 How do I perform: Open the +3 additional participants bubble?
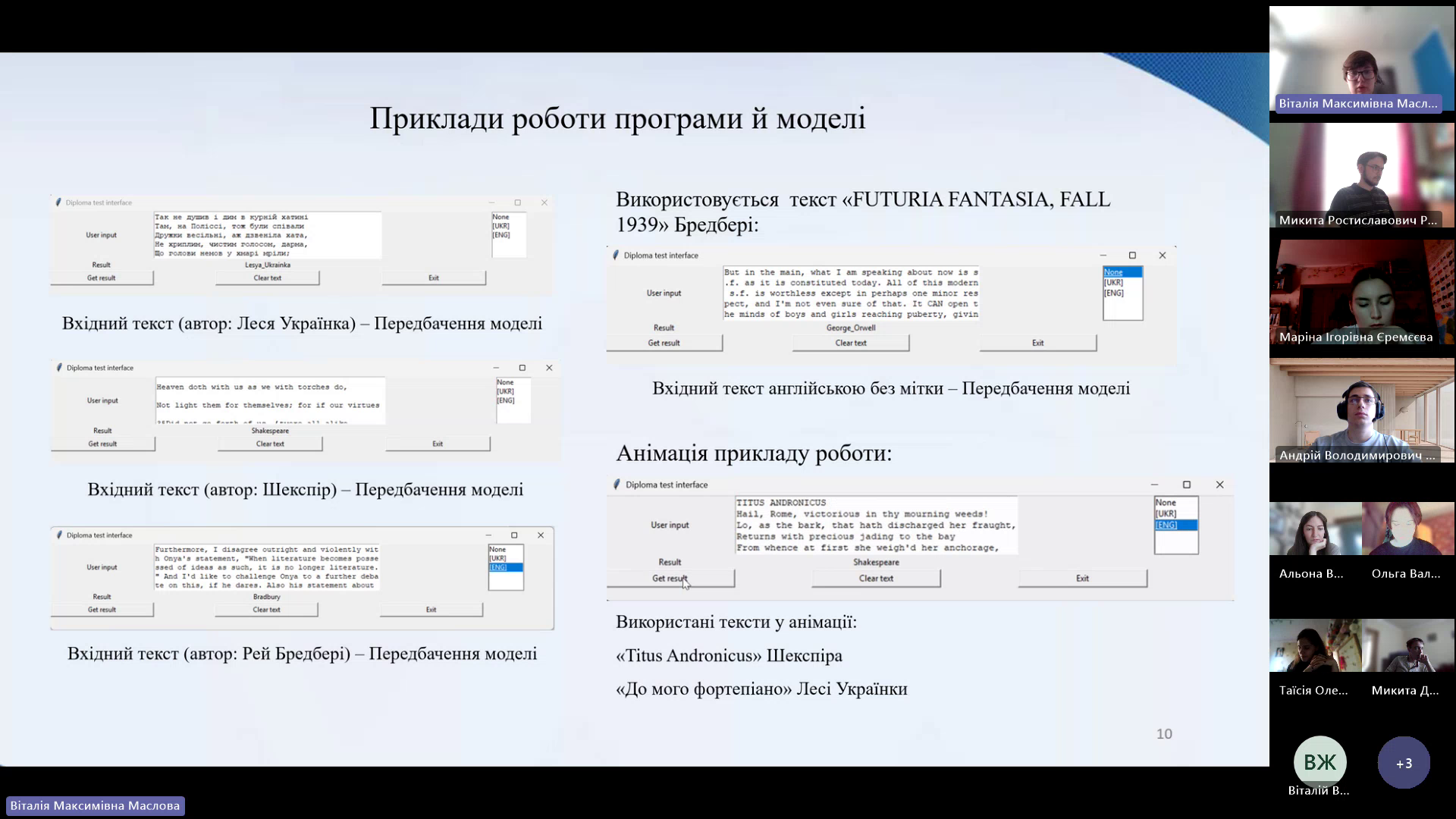(x=1404, y=763)
